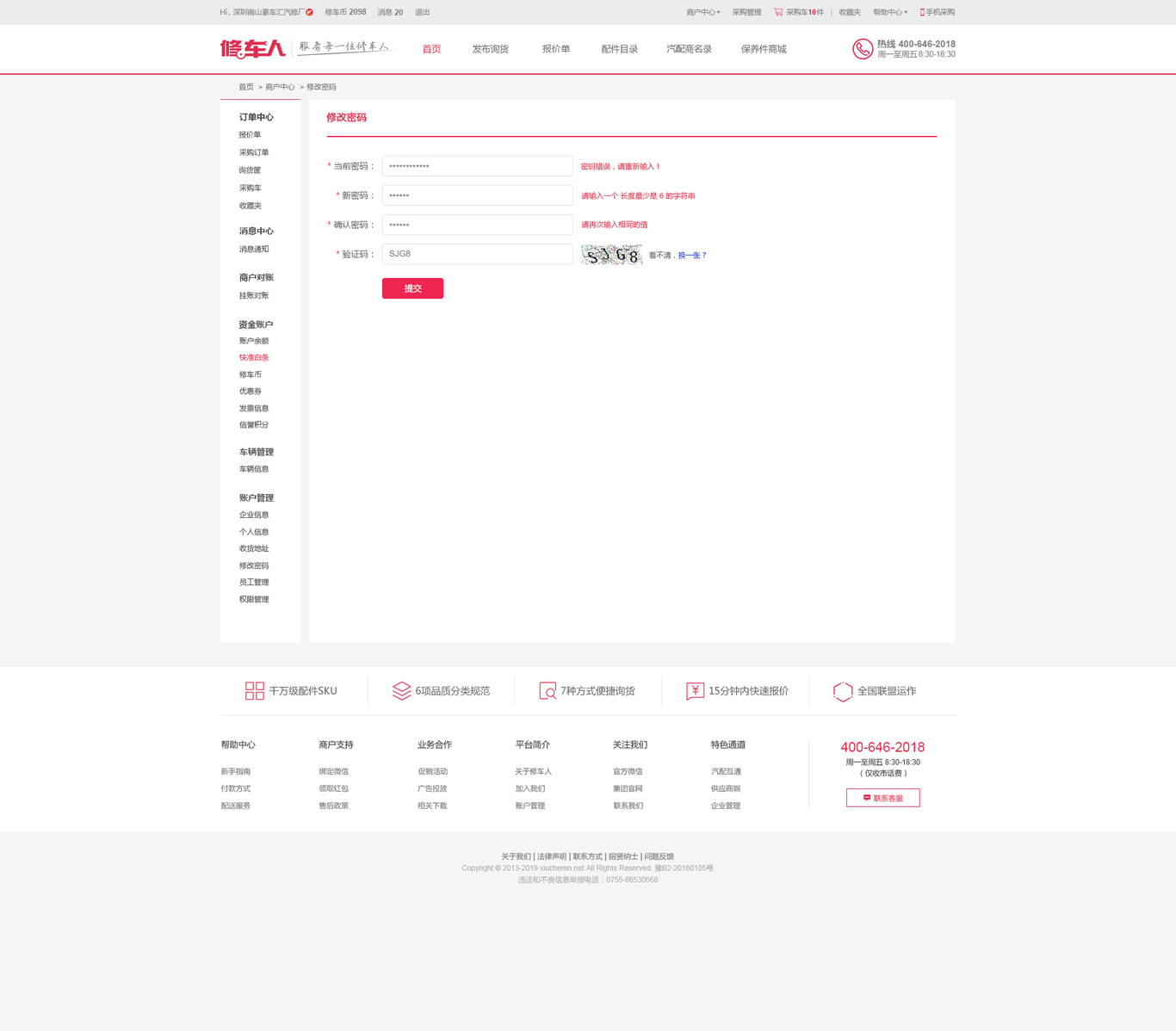Click the 7种方式便捷询货 search icon

548,690
